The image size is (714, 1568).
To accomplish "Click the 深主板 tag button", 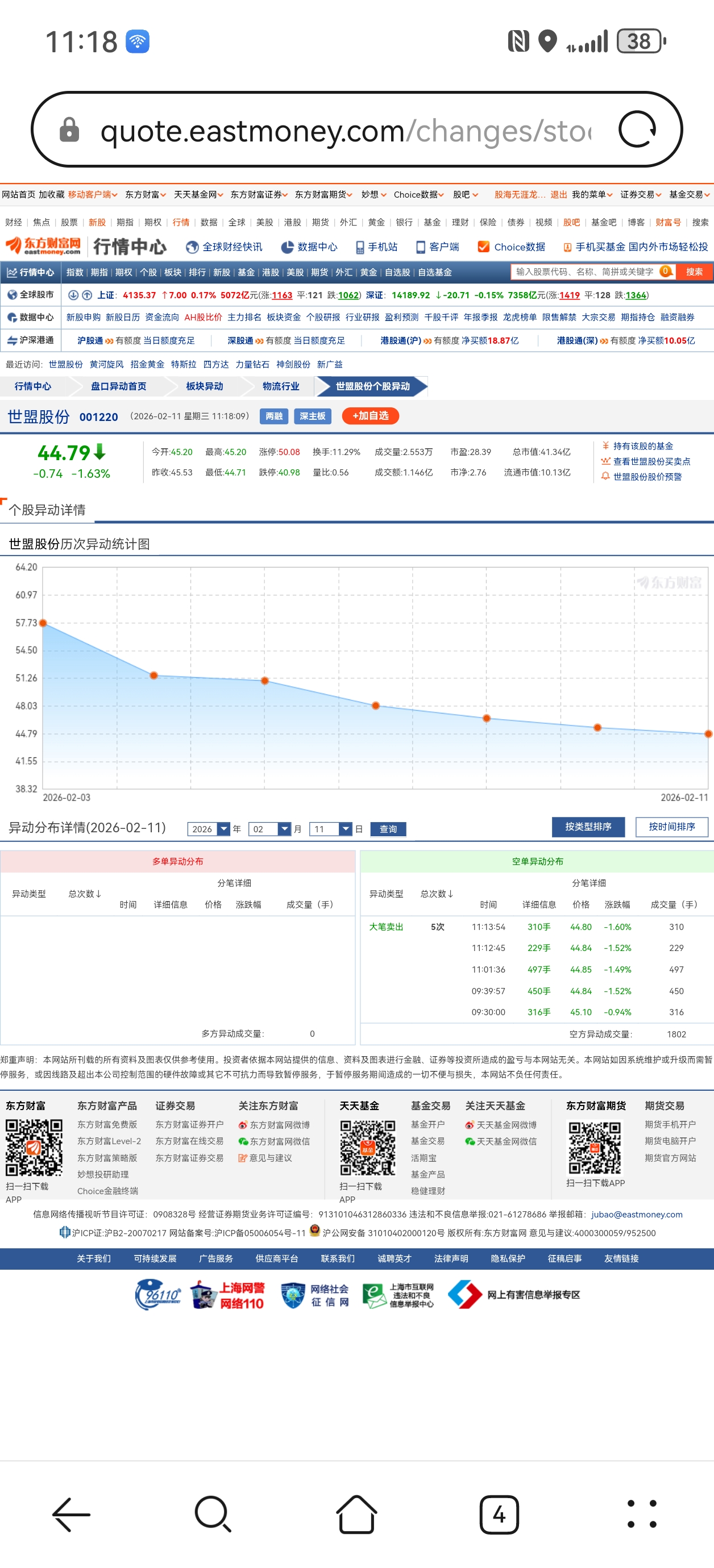I will point(313,416).
